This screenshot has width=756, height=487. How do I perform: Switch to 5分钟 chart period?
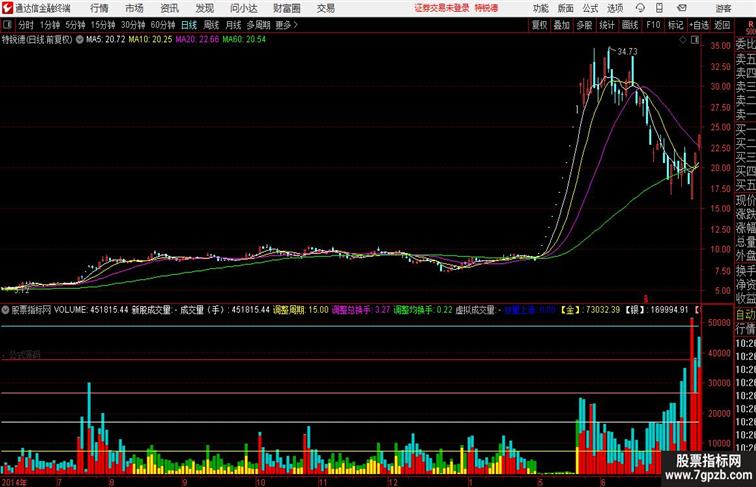(75, 25)
